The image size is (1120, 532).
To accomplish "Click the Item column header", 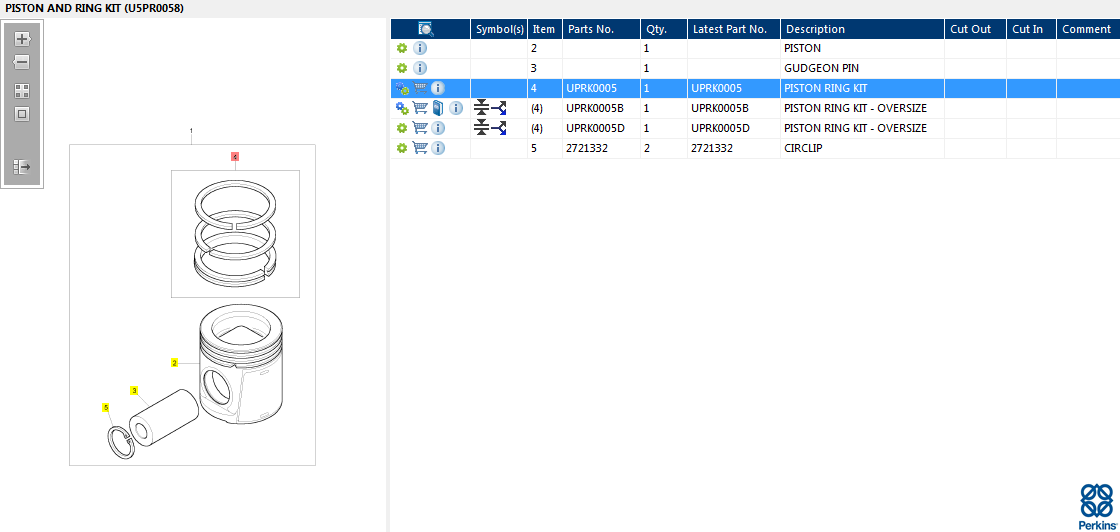I will 544,29.
